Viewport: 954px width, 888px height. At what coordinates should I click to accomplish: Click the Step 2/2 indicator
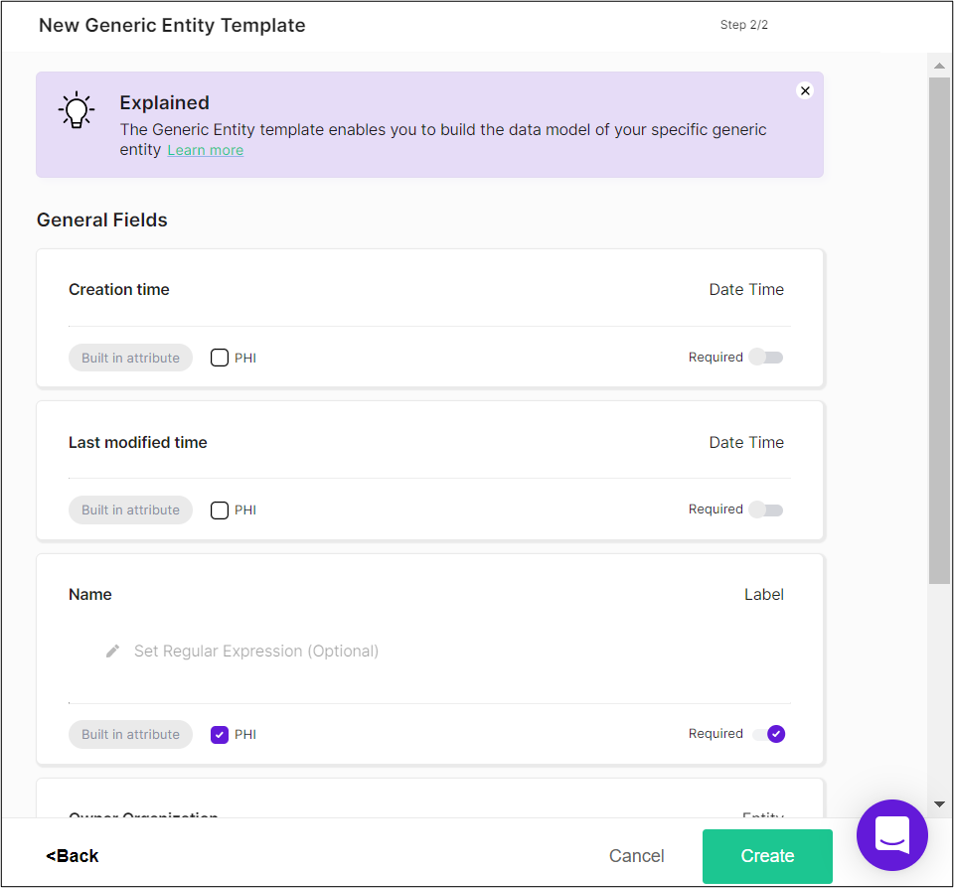pyautogui.click(x=743, y=25)
